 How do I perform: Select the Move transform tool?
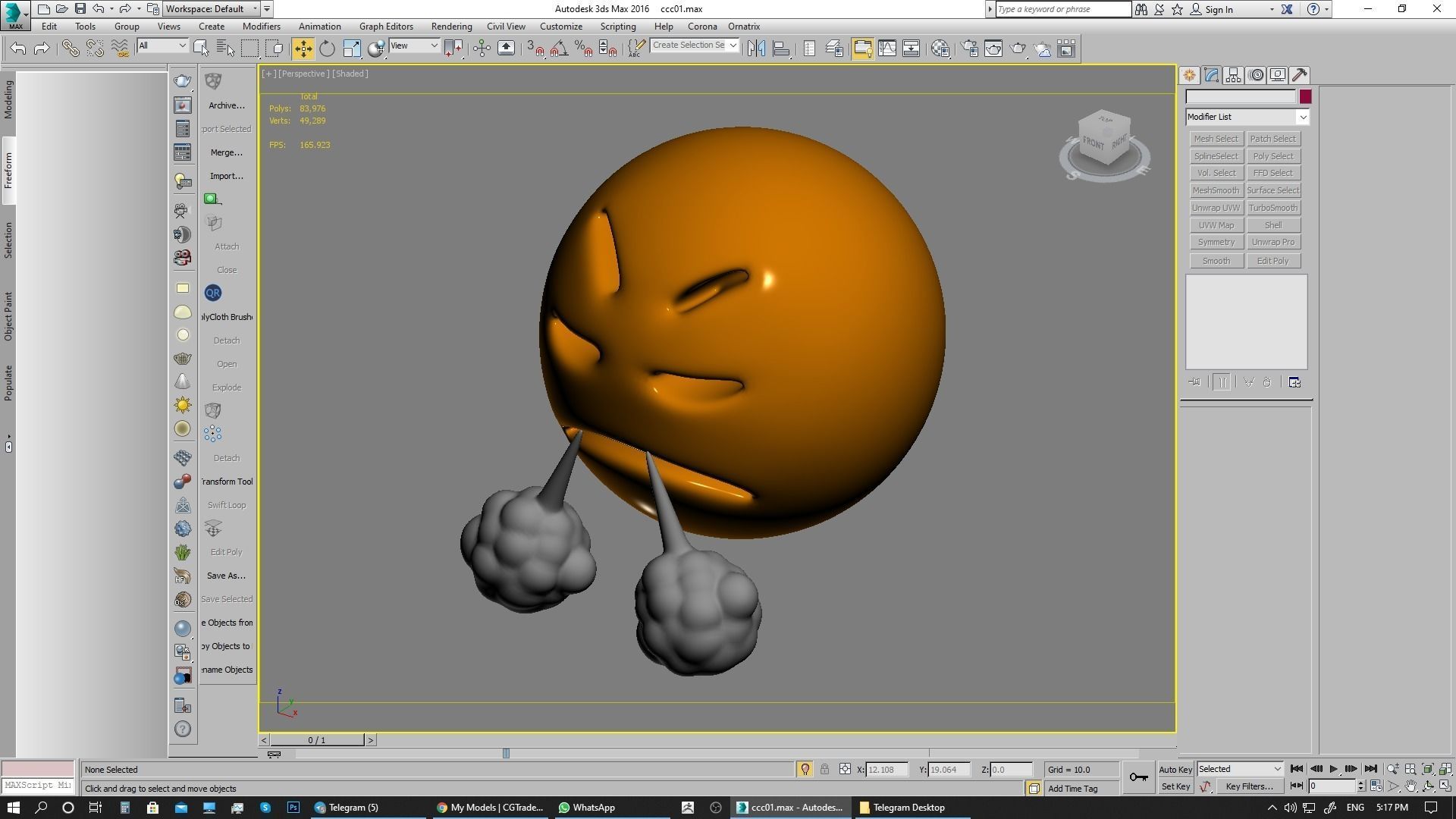click(303, 49)
